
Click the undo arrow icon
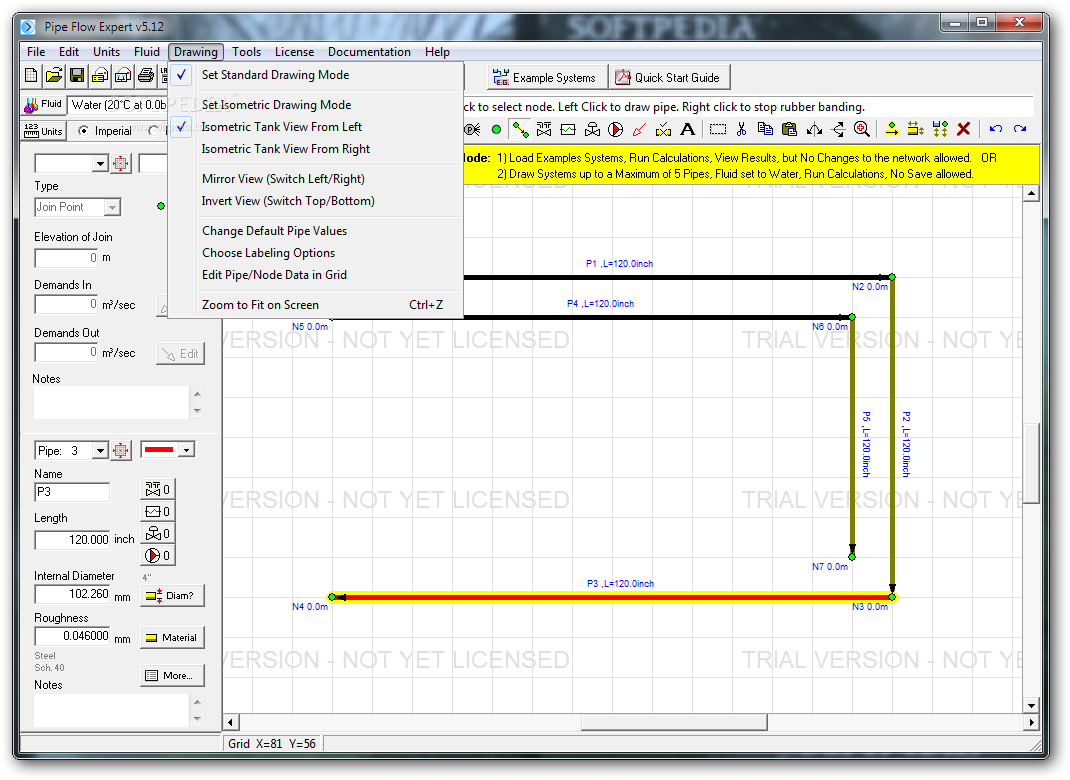coord(996,129)
